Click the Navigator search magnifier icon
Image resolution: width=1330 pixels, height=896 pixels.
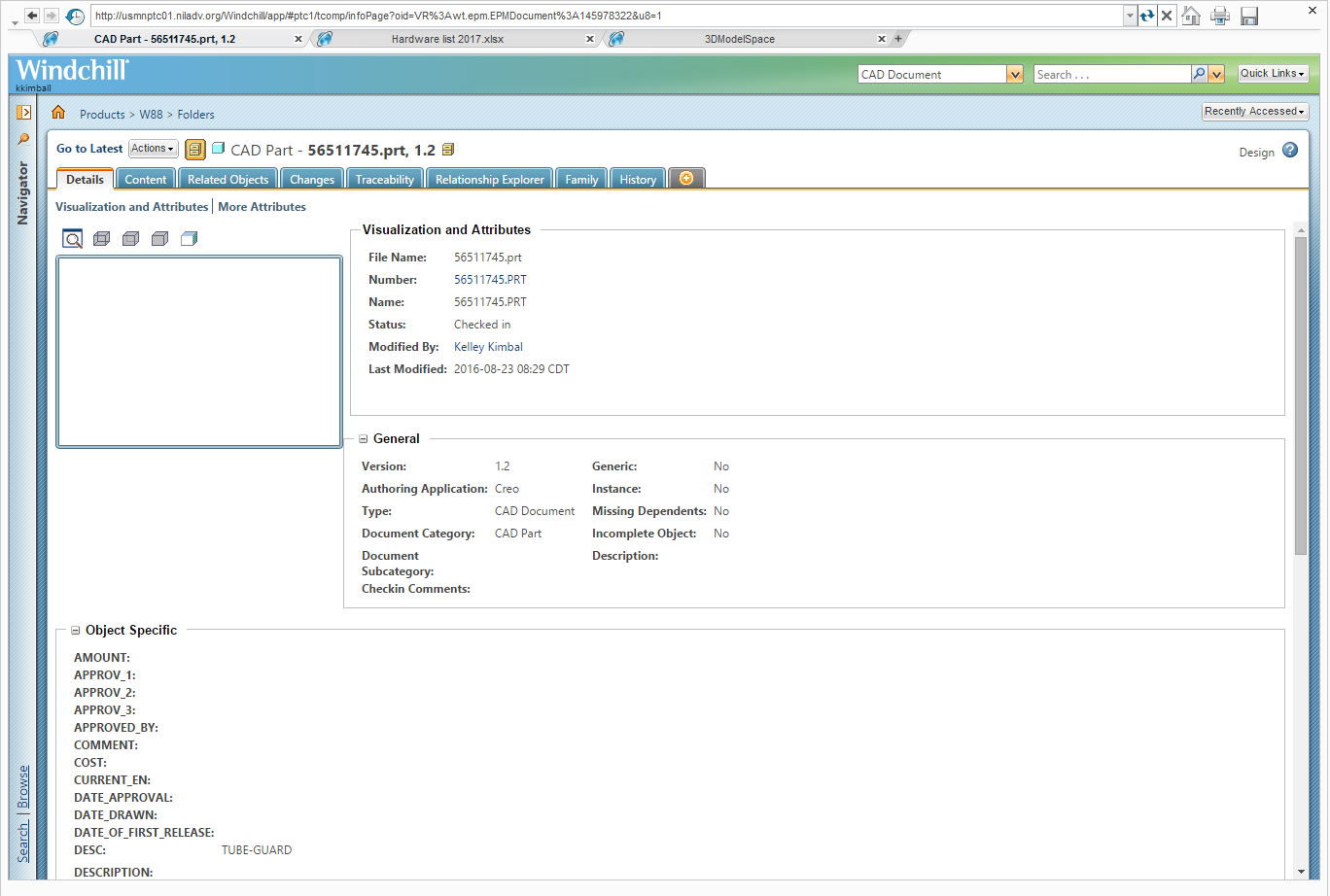click(24, 139)
